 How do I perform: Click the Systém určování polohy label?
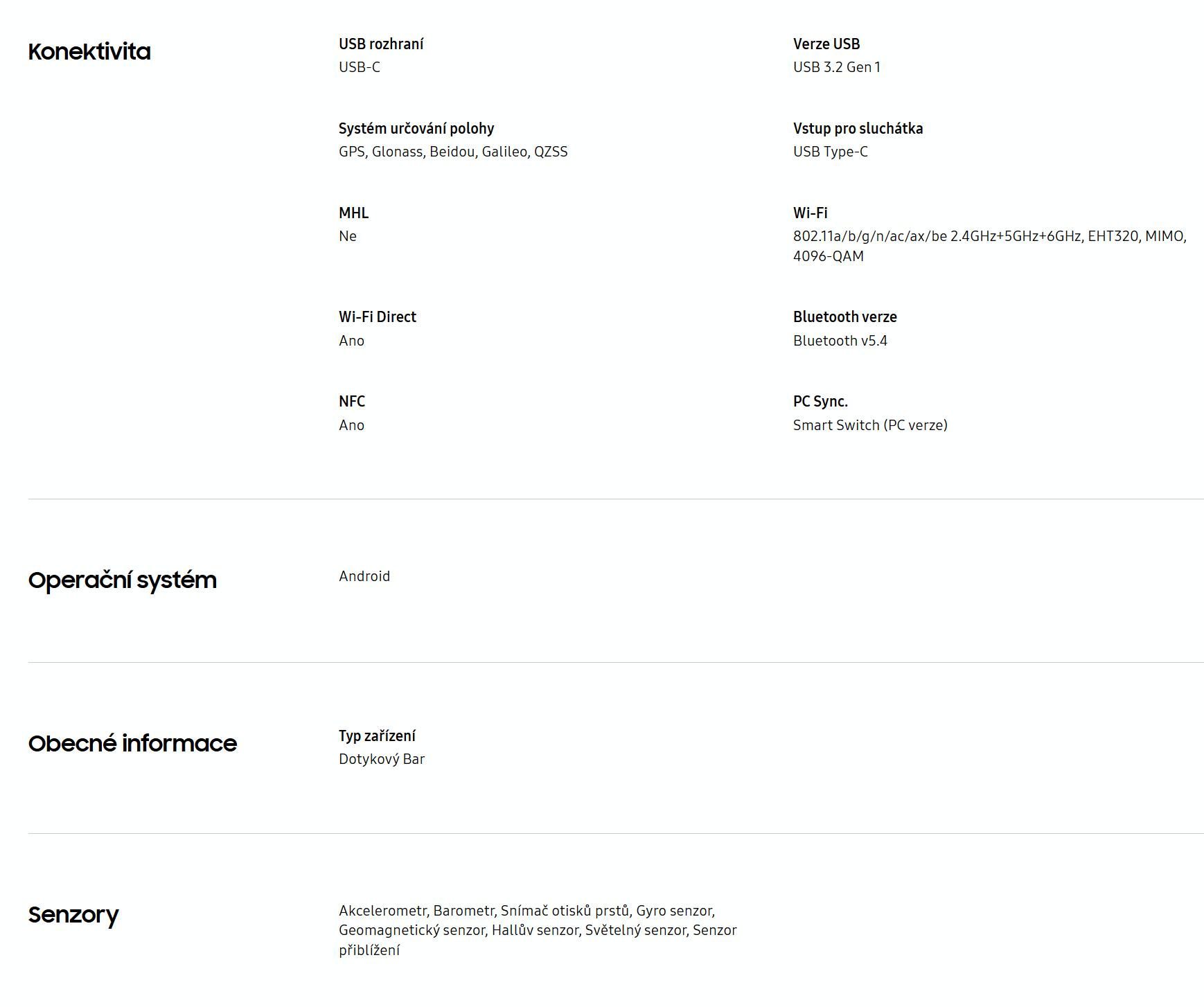pyautogui.click(x=416, y=128)
